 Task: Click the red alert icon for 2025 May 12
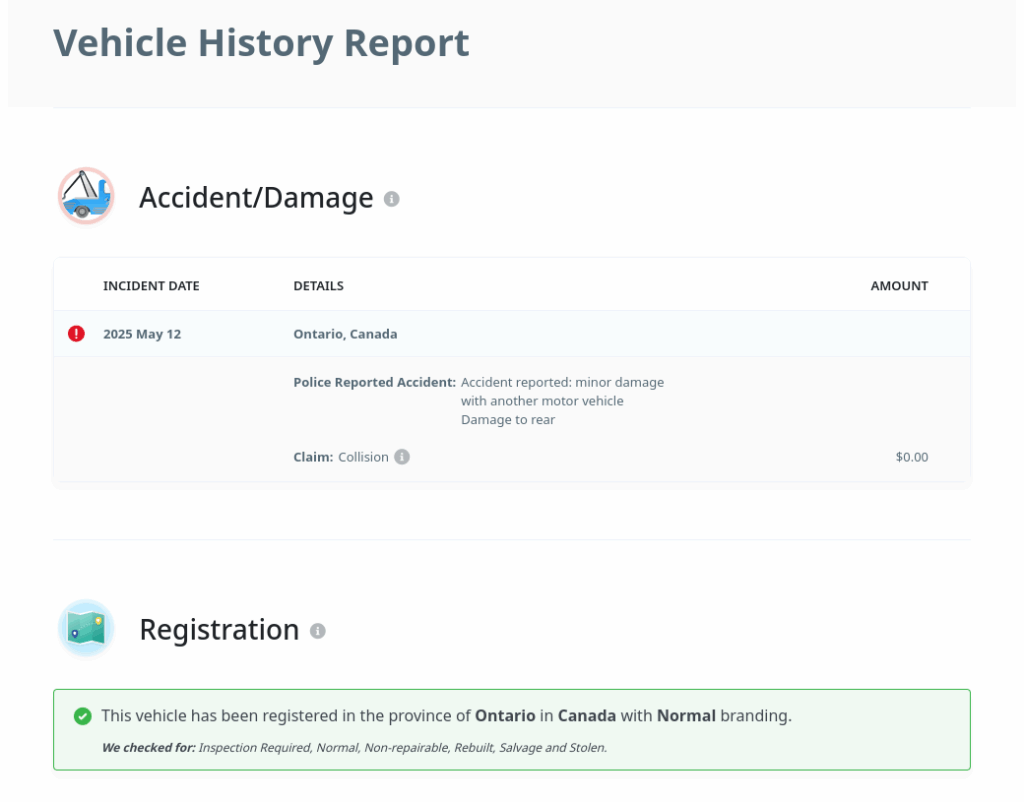click(x=76, y=334)
